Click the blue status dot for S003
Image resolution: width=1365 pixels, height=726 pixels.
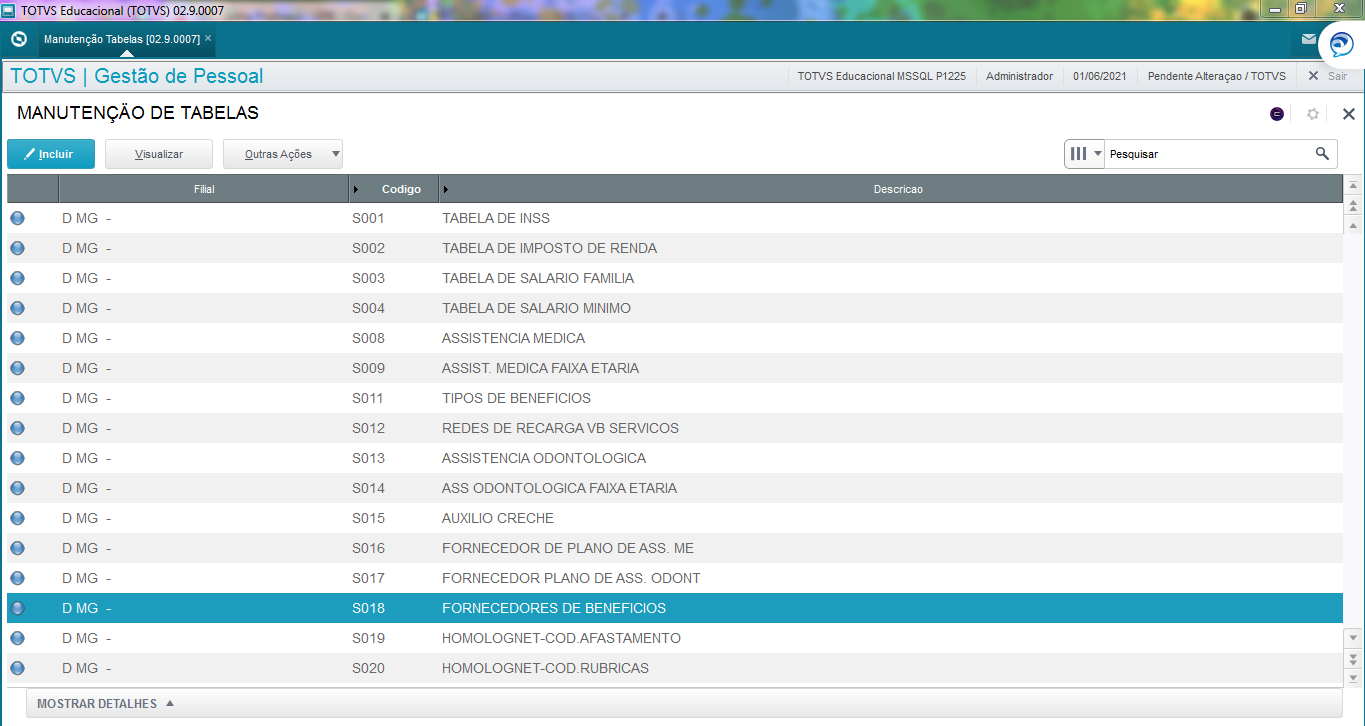[x=17, y=278]
